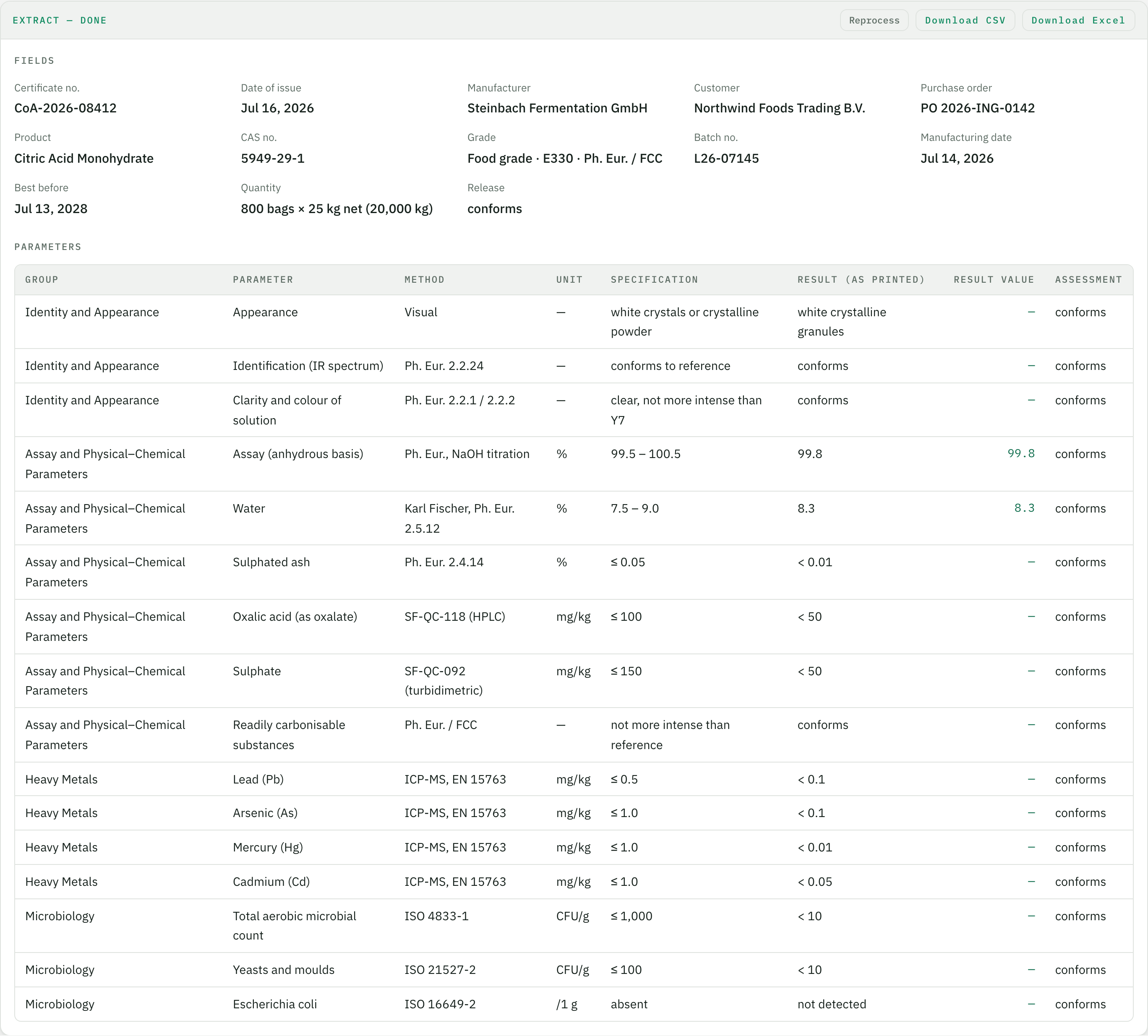Viewport: 1148px width, 1036px height.
Task: Click method Ph. Eur. 2.2.1 / 2.2.2
Action: coord(459,401)
